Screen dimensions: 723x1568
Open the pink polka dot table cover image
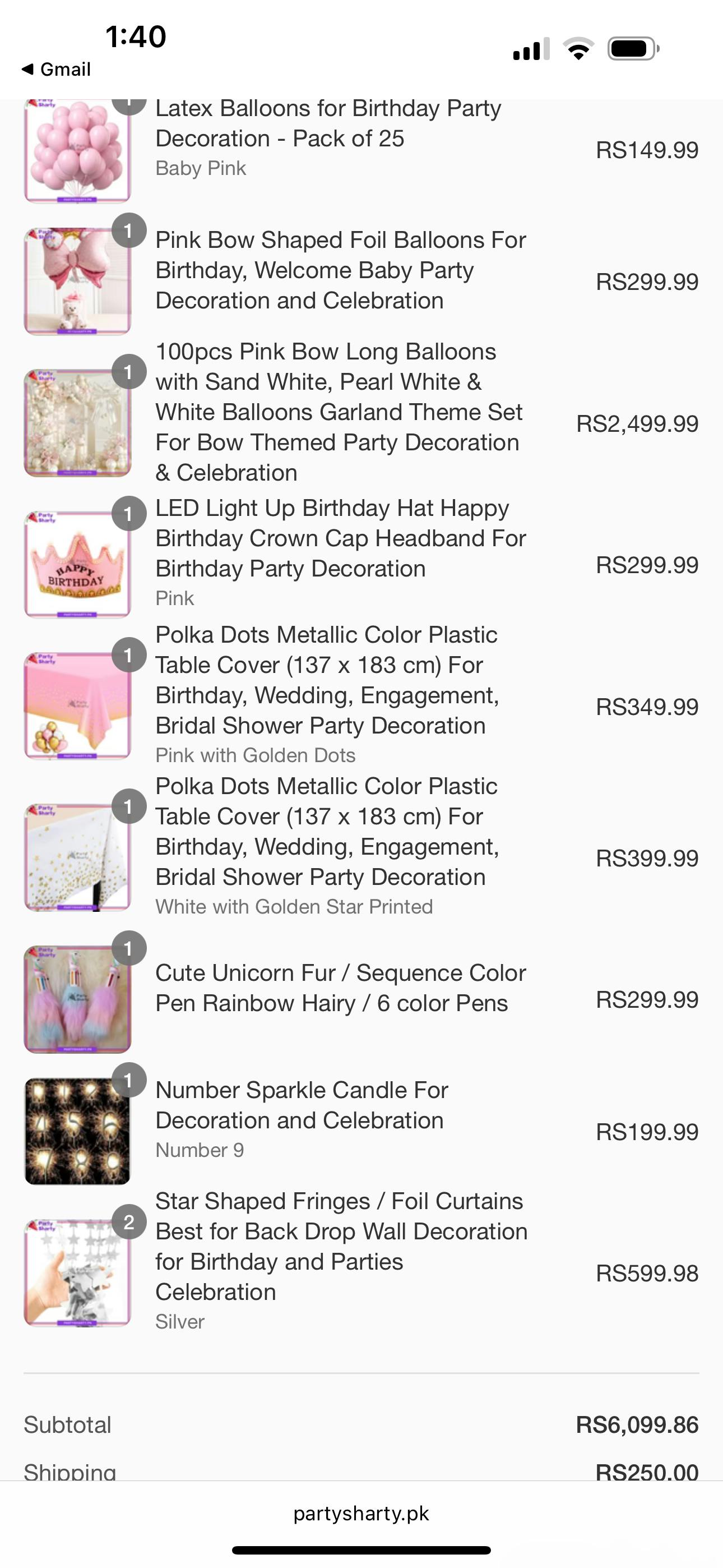77,706
